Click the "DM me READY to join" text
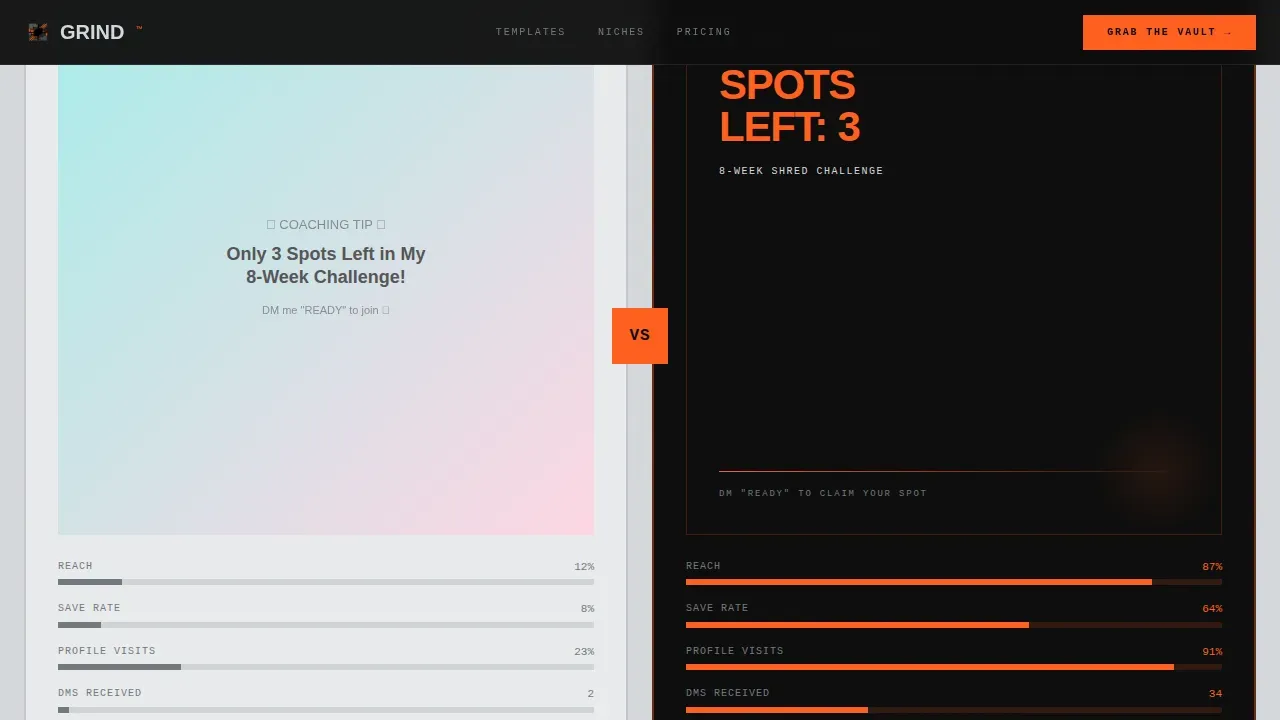Viewport: 1280px width, 720px height. click(x=326, y=310)
